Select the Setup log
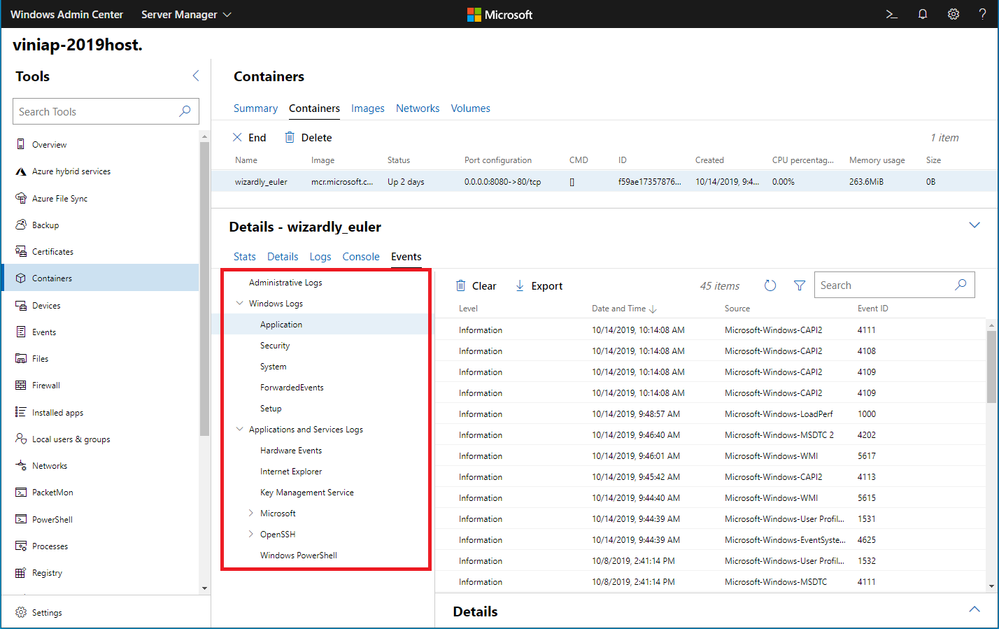 [270, 408]
